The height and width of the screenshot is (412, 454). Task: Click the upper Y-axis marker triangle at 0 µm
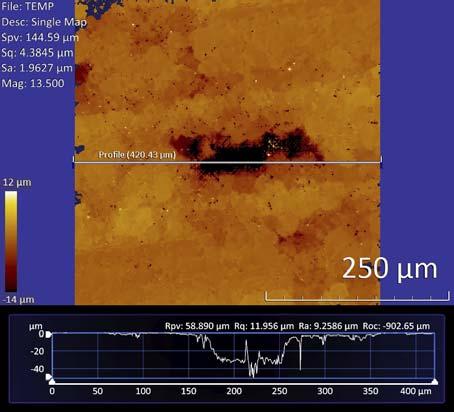click(x=49, y=334)
